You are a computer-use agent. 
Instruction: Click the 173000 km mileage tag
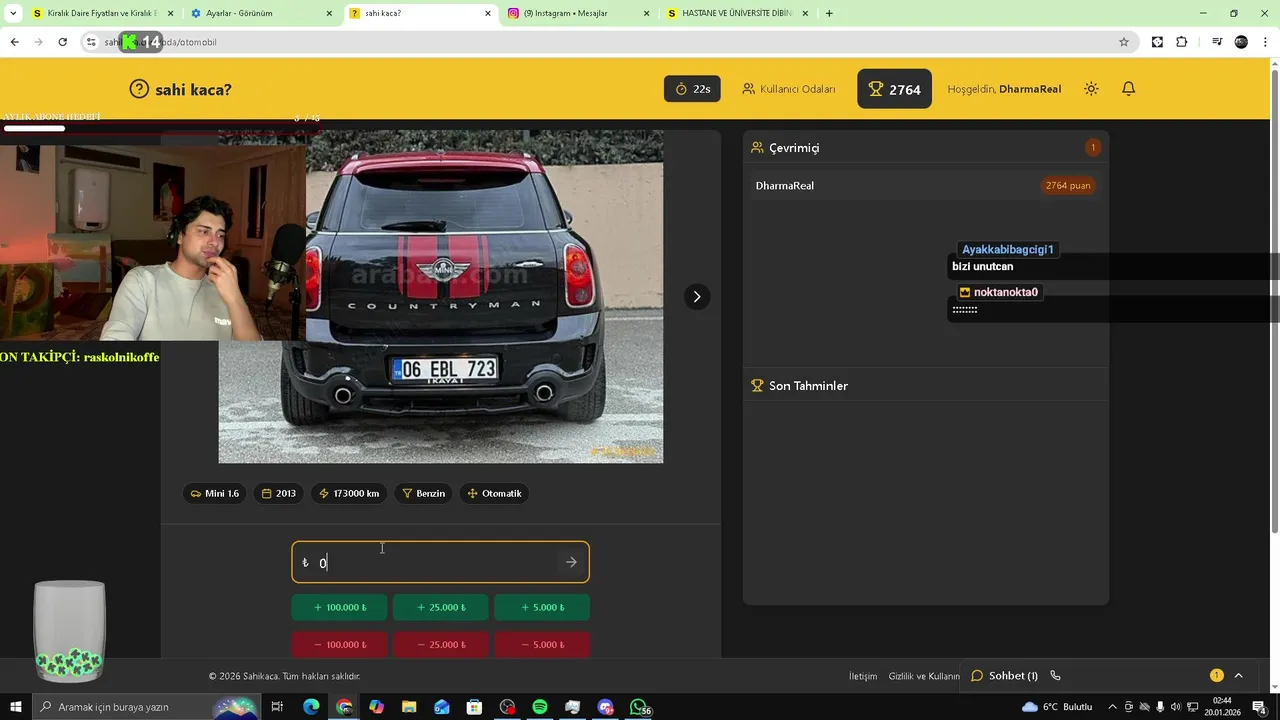(349, 493)
